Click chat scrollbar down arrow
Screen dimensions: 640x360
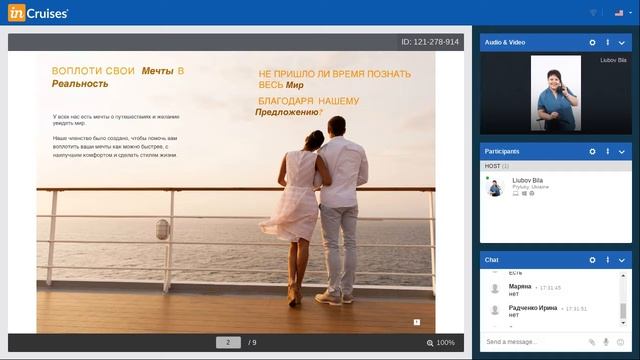pos(623,323)
